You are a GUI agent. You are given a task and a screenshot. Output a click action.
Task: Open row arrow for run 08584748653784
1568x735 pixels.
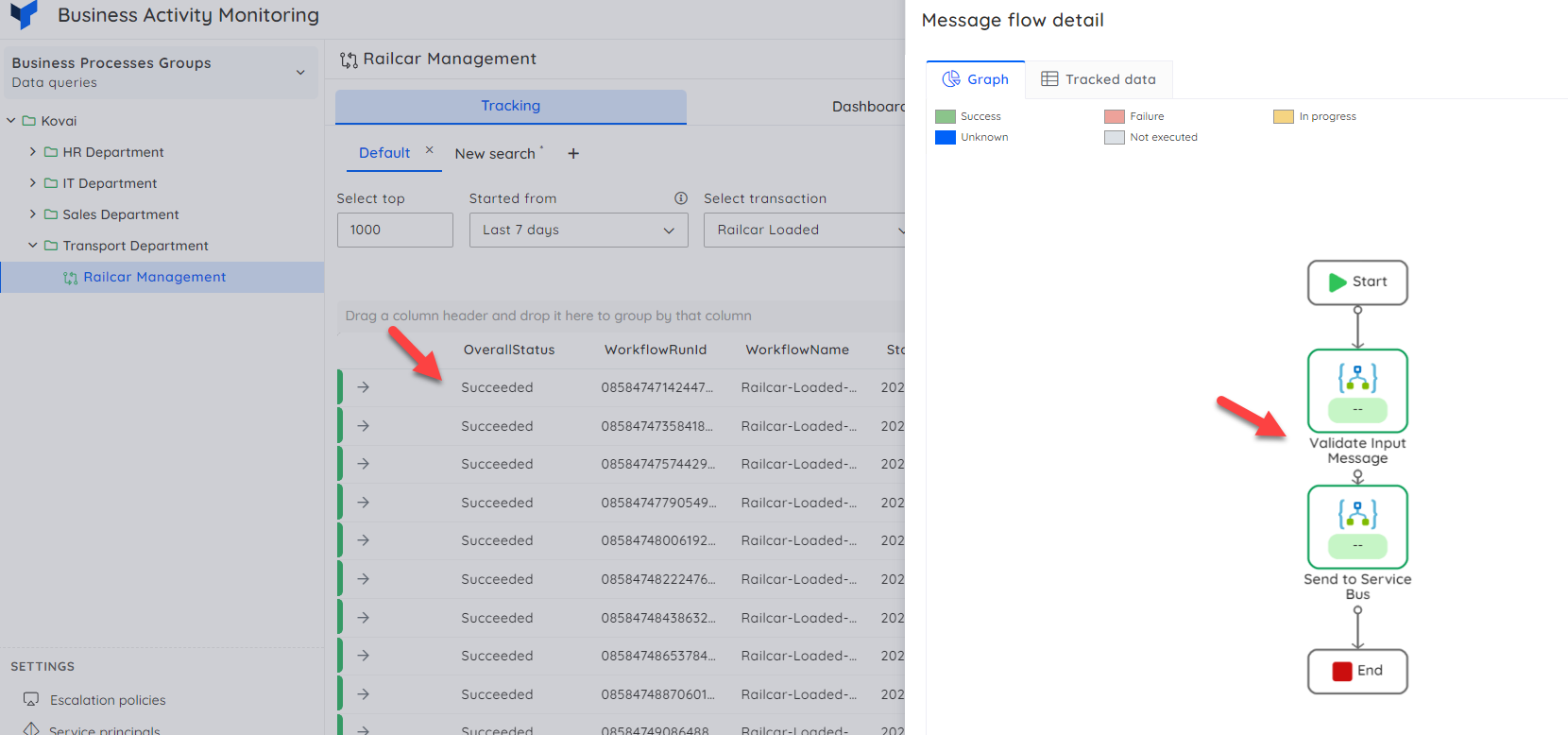pyautogui.click(x=364, y=656)
